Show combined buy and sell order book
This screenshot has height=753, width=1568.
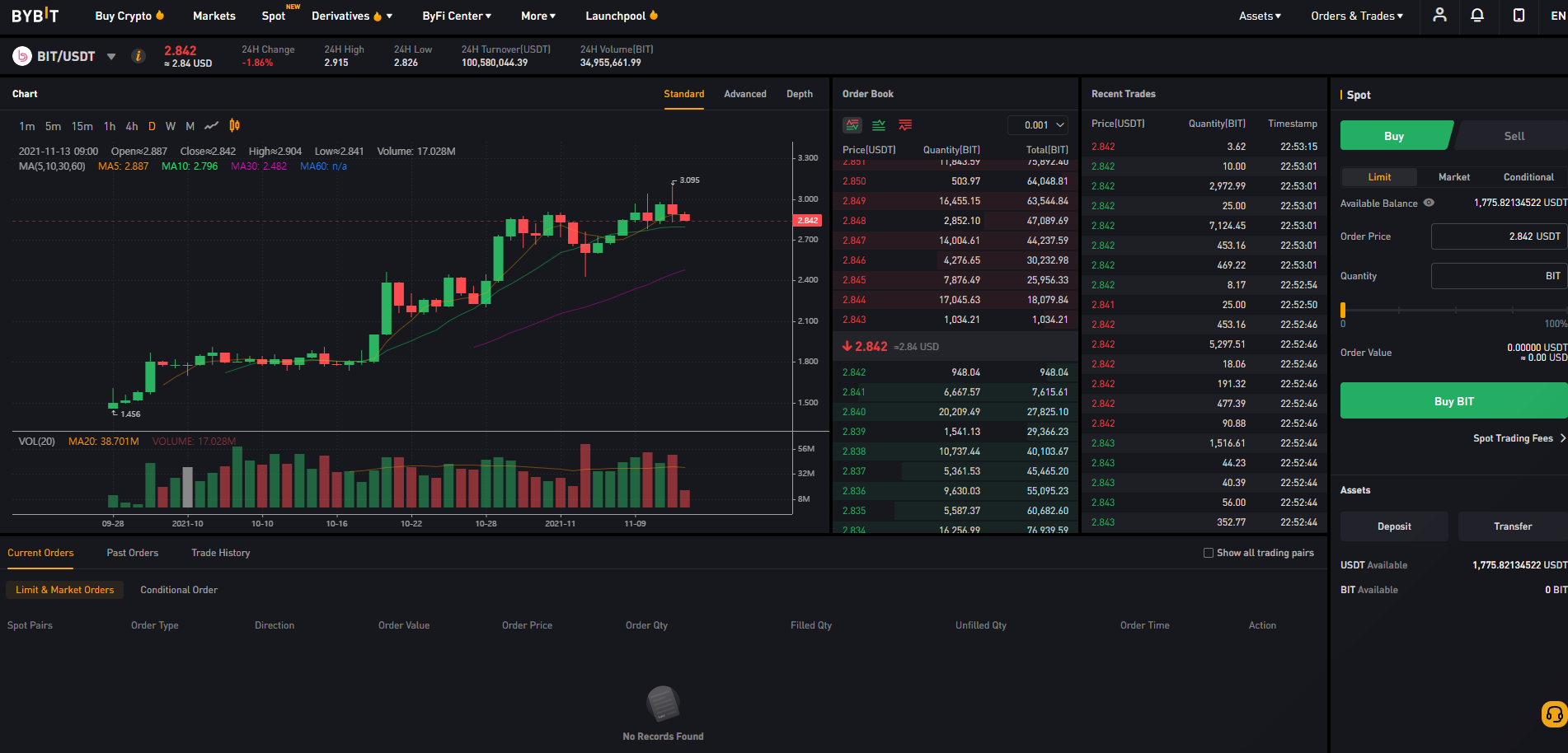(x=852, y=125)
